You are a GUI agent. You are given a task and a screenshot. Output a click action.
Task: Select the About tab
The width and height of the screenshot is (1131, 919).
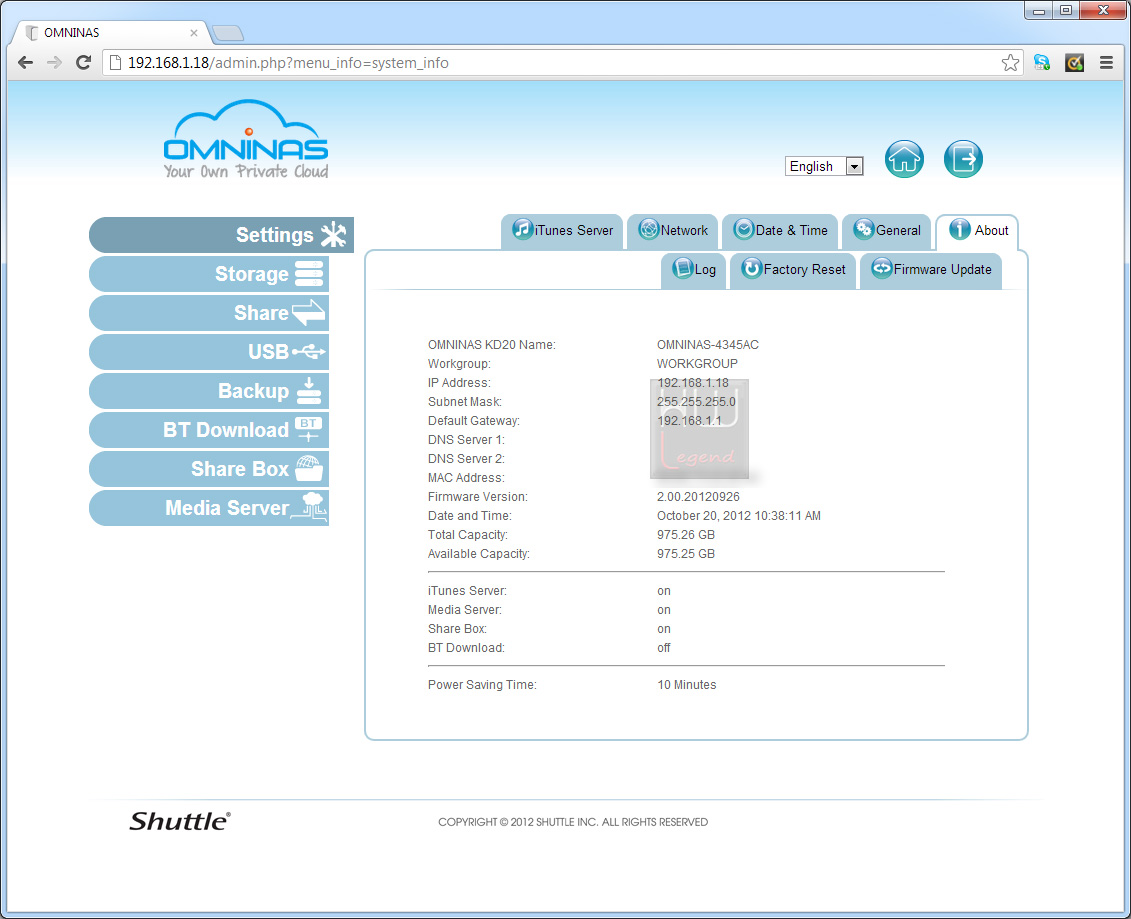[977, 231]
